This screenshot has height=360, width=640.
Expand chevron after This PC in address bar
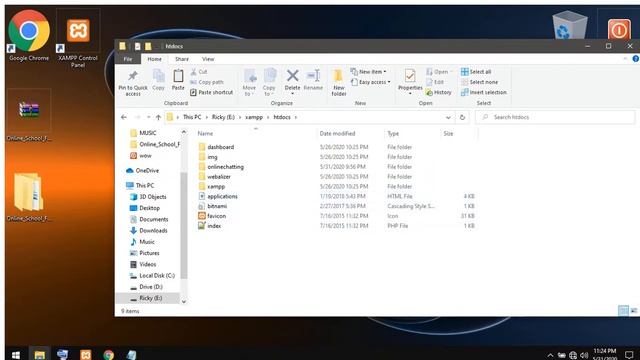click(x=207, y=117)
